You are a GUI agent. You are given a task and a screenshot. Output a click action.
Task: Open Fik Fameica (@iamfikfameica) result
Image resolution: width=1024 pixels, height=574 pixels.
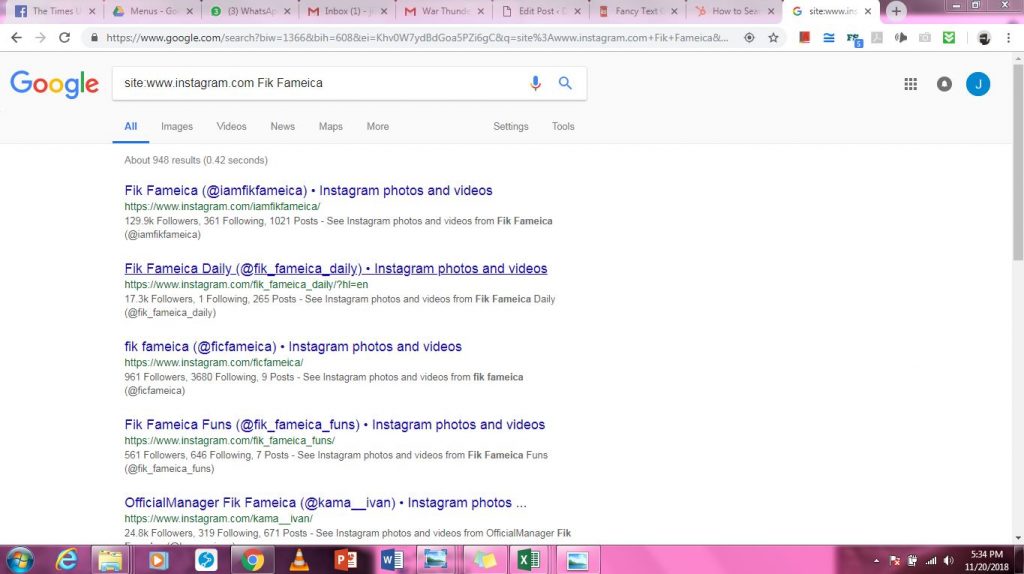point(308,191)
